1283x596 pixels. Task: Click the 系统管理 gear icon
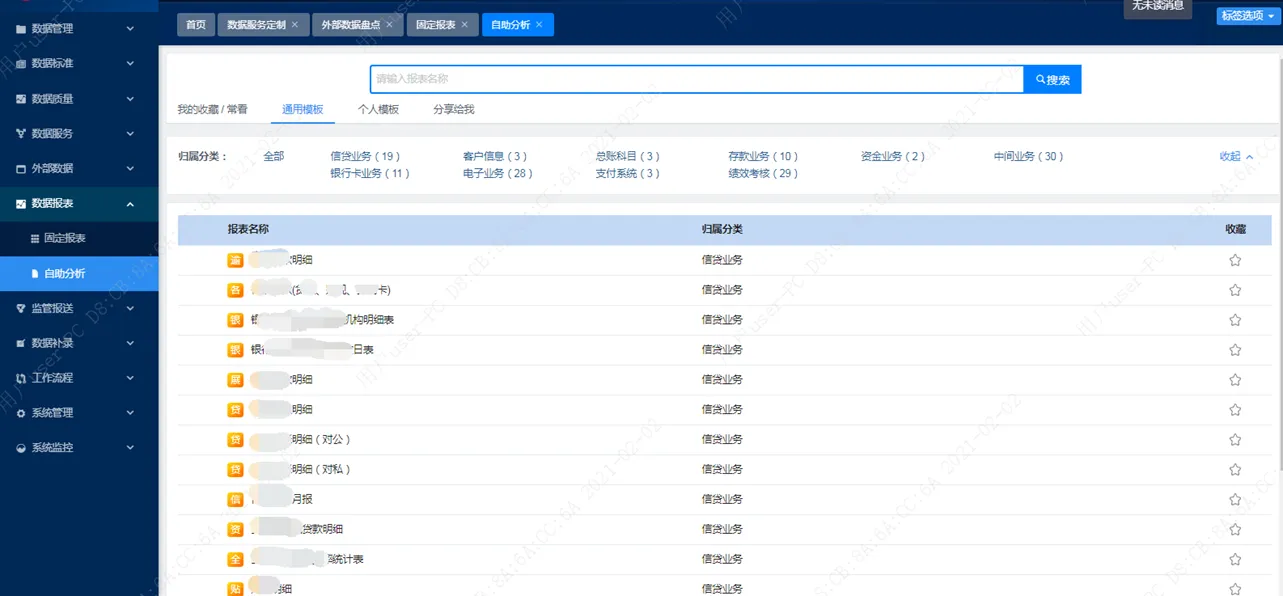(x=21, y=413)
